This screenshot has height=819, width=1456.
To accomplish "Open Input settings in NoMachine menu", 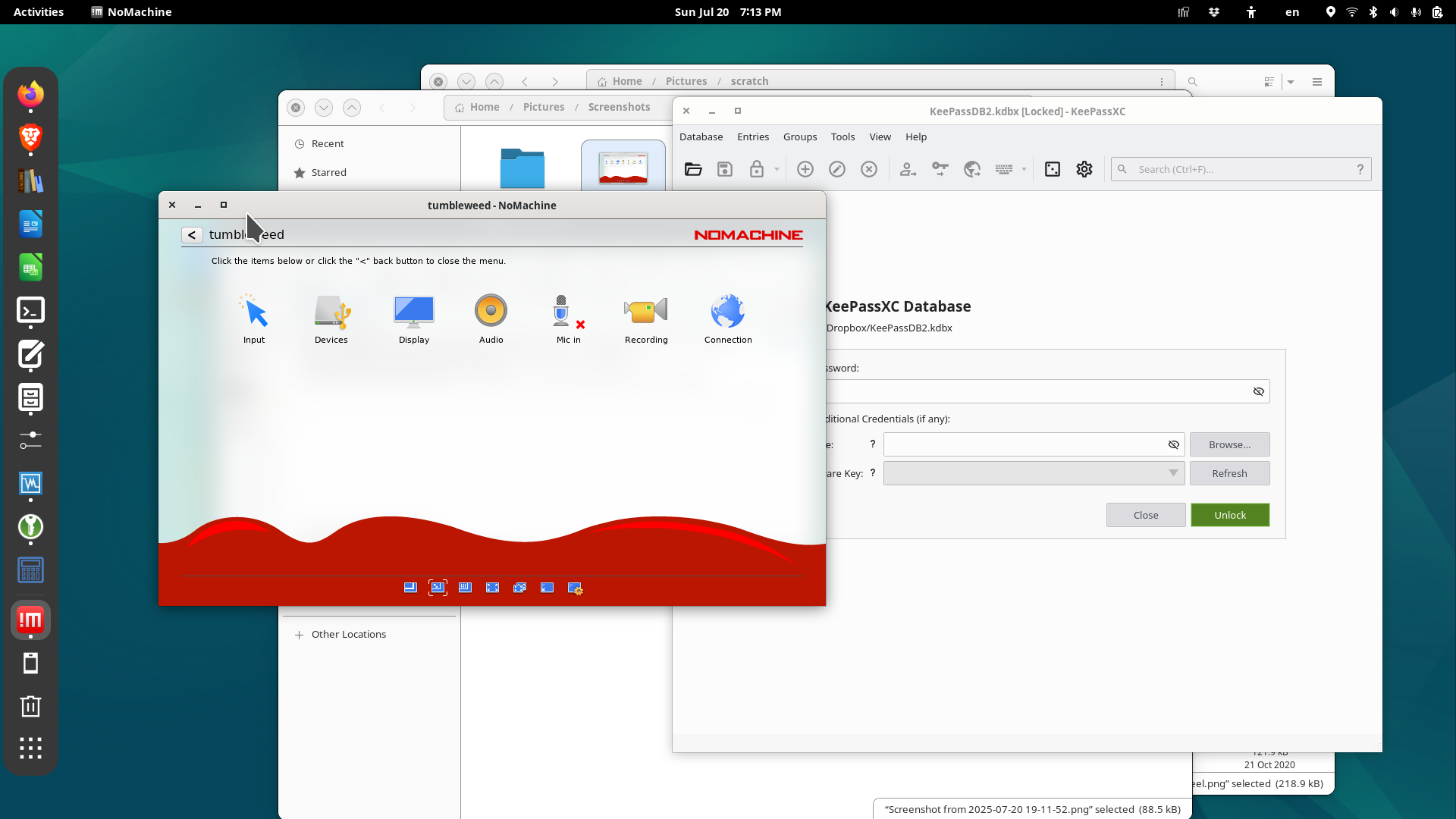I will click(254, 318).
